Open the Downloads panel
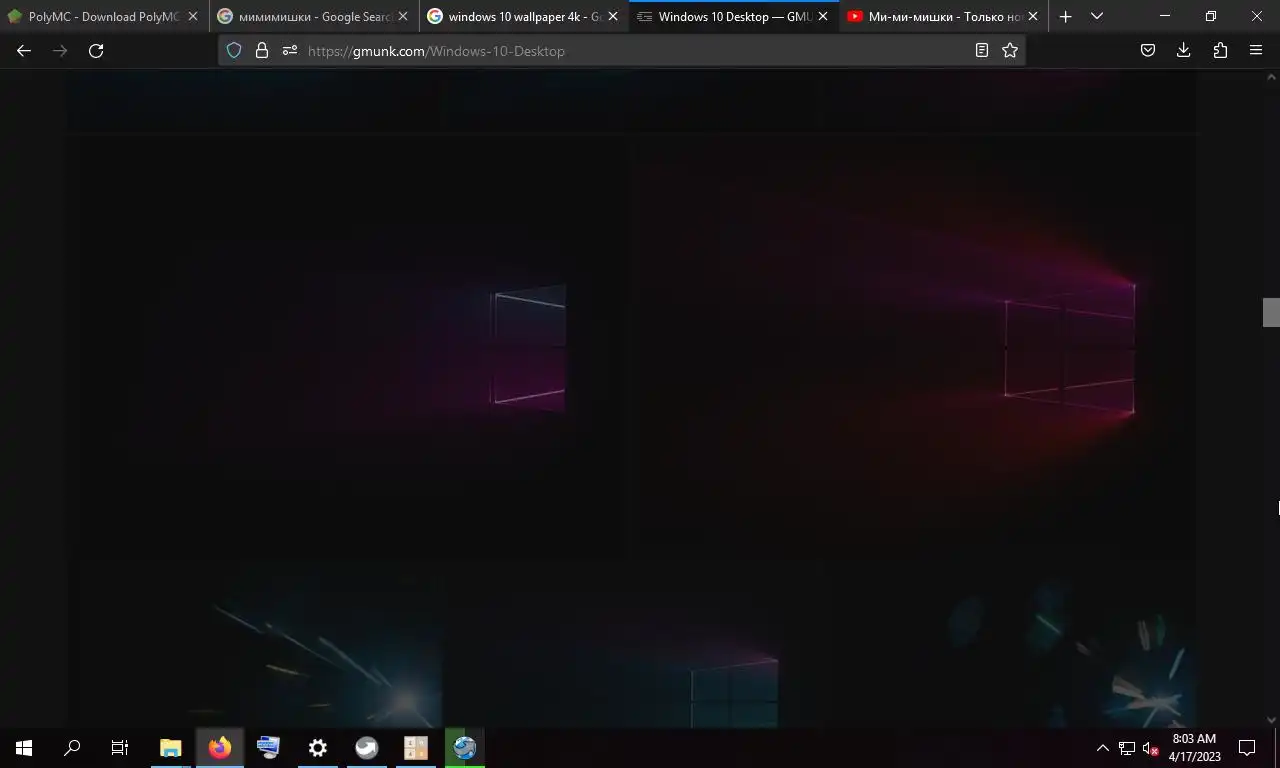This screenshot has height=768, width=1280. coord(1184,51)
